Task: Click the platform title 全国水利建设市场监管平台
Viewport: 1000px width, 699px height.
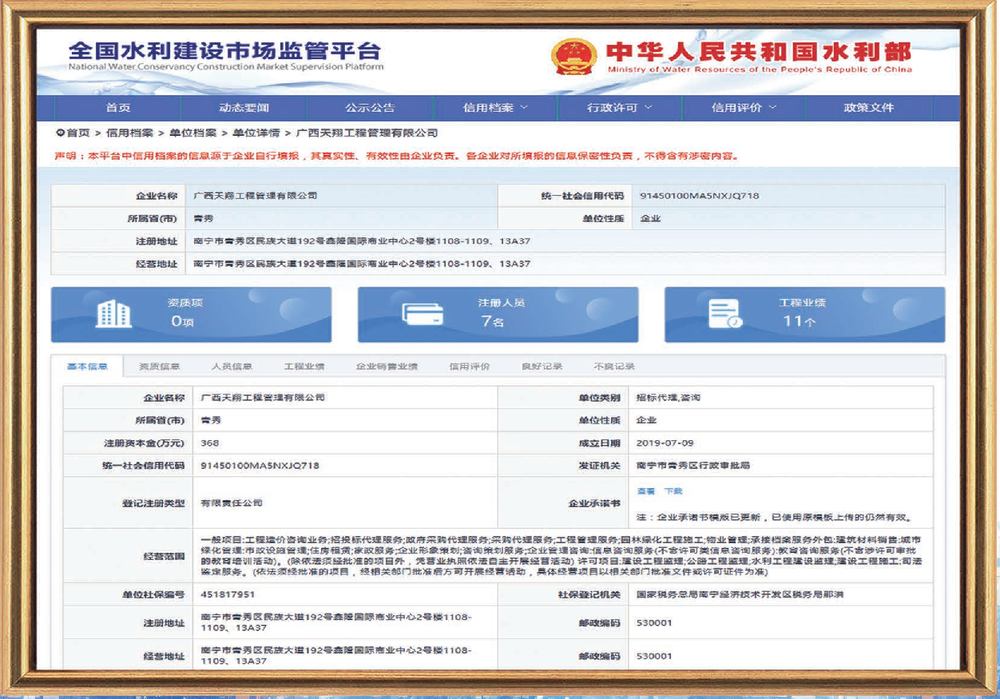Action: point(224,51)
